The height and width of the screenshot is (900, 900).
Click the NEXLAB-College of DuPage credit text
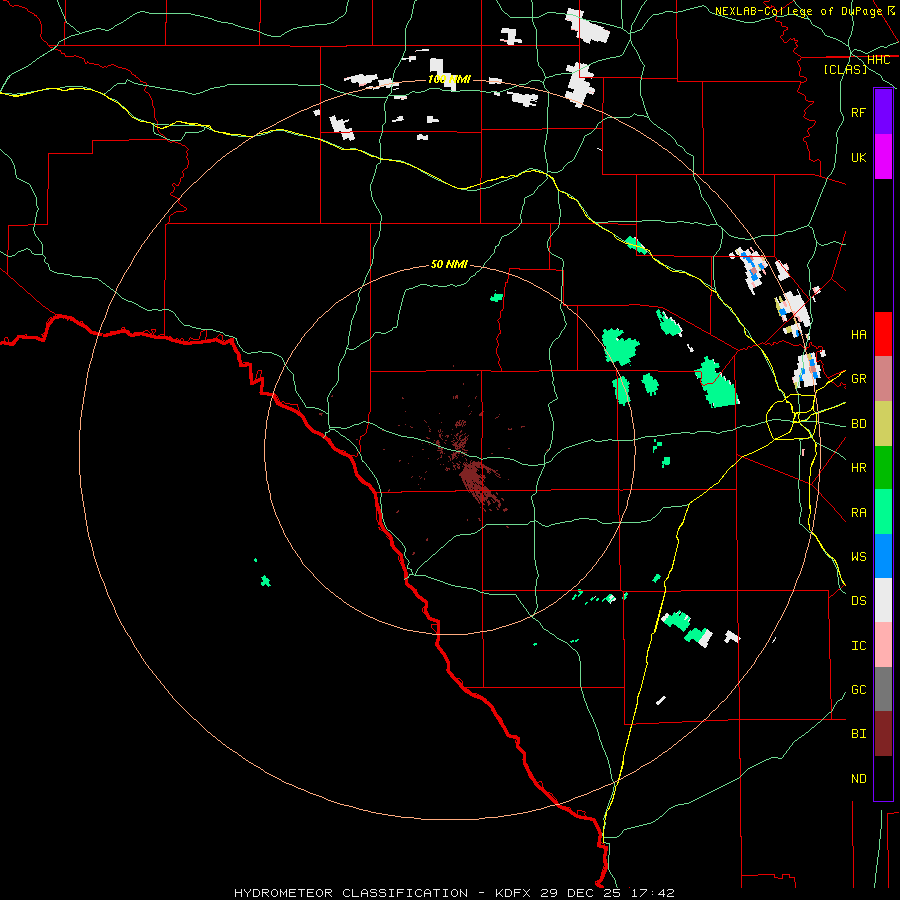click(798, 11)
